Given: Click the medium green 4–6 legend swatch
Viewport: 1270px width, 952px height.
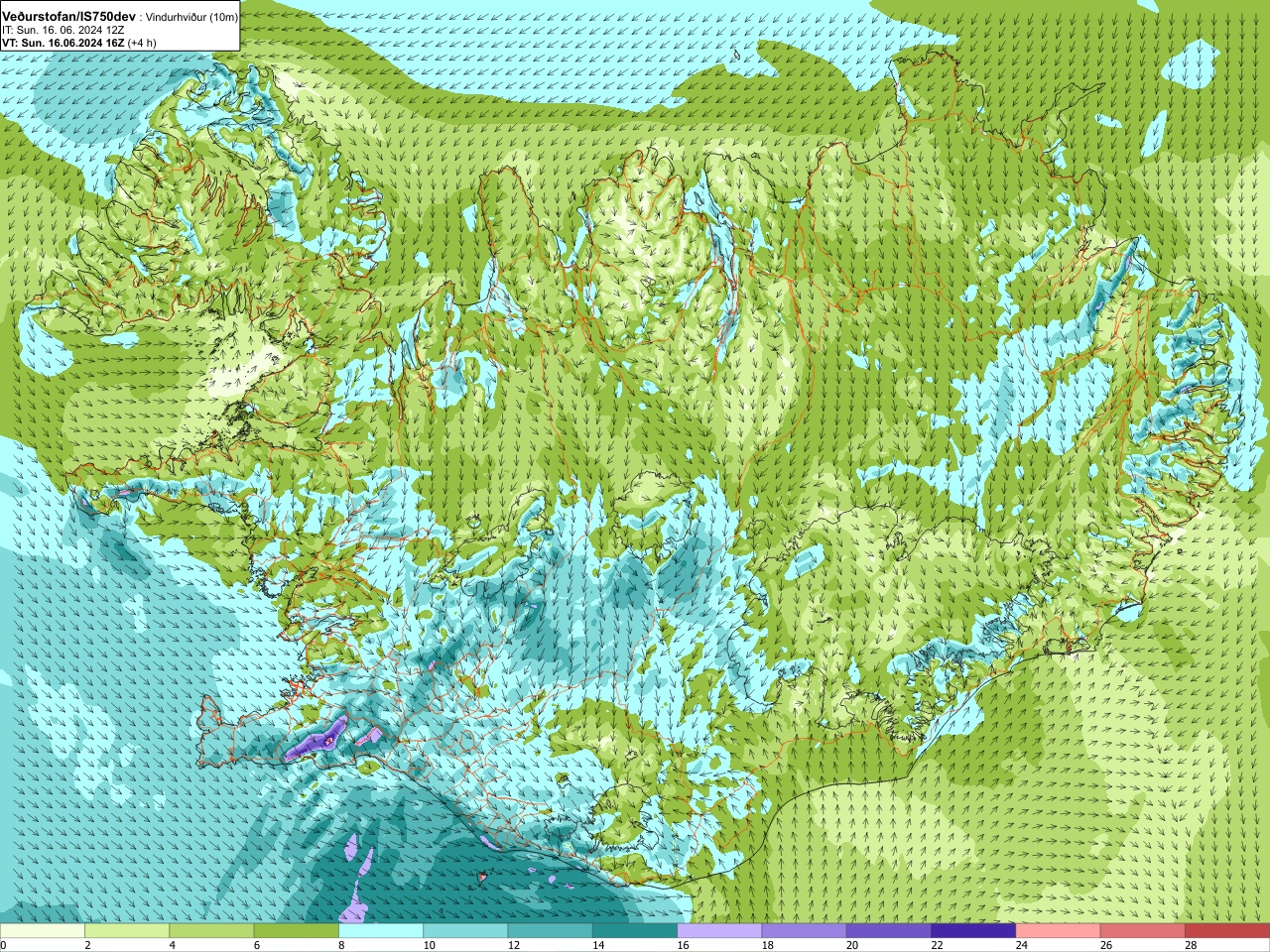Looking at the screenshot, I should click(211, 931).
